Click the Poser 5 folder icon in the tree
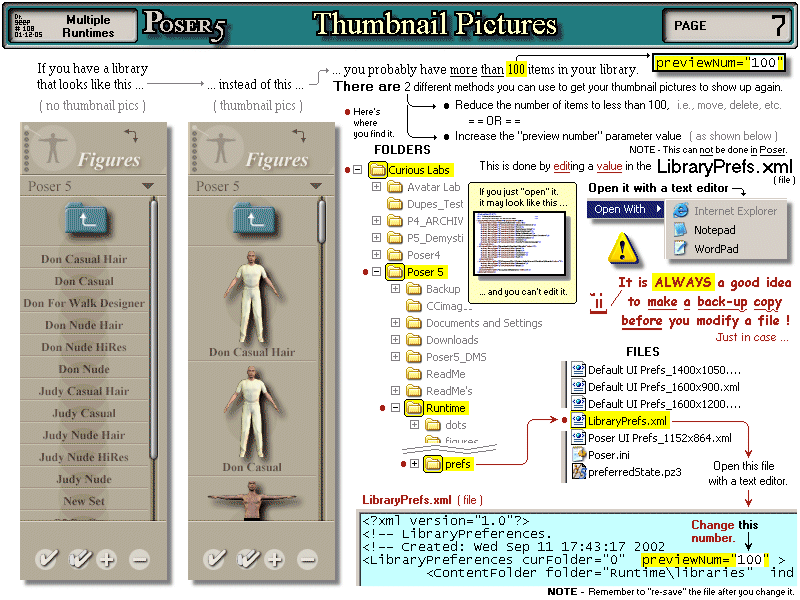 pyautogui.click(x=395, y=272)
